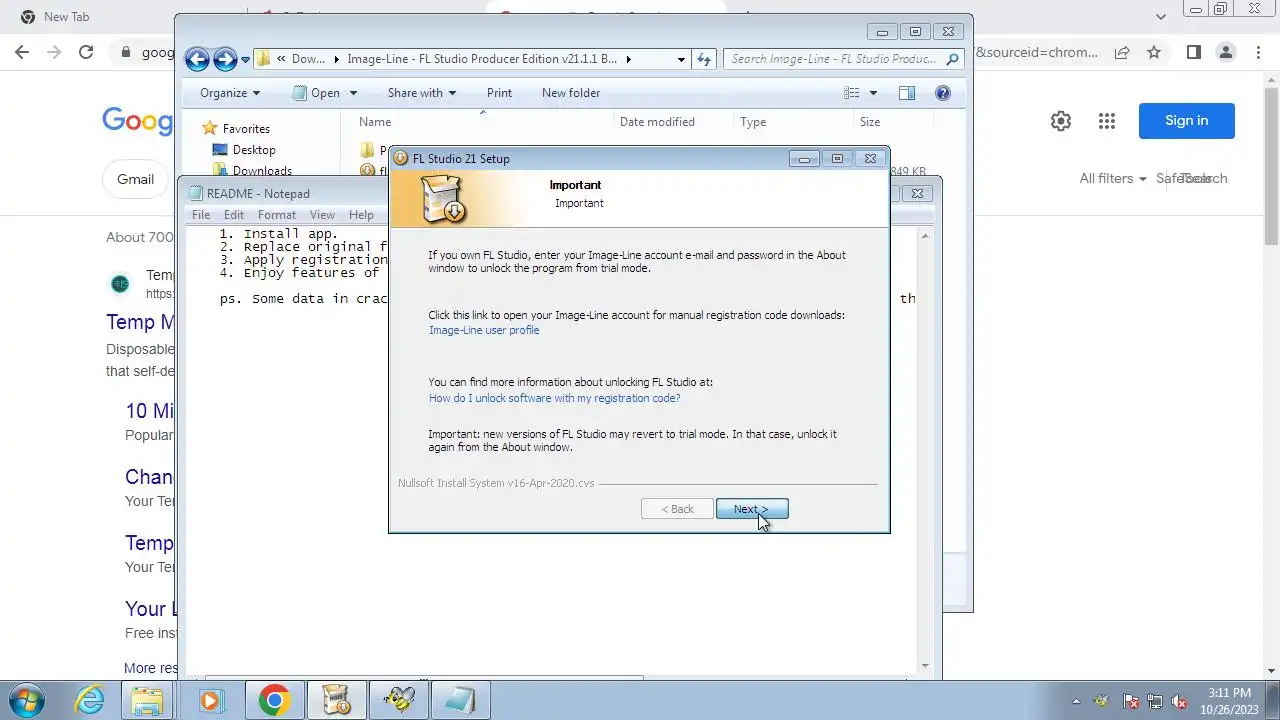Open the Google apps grid
This screenshot has width=1280, height=720.
pos(1106,121)
